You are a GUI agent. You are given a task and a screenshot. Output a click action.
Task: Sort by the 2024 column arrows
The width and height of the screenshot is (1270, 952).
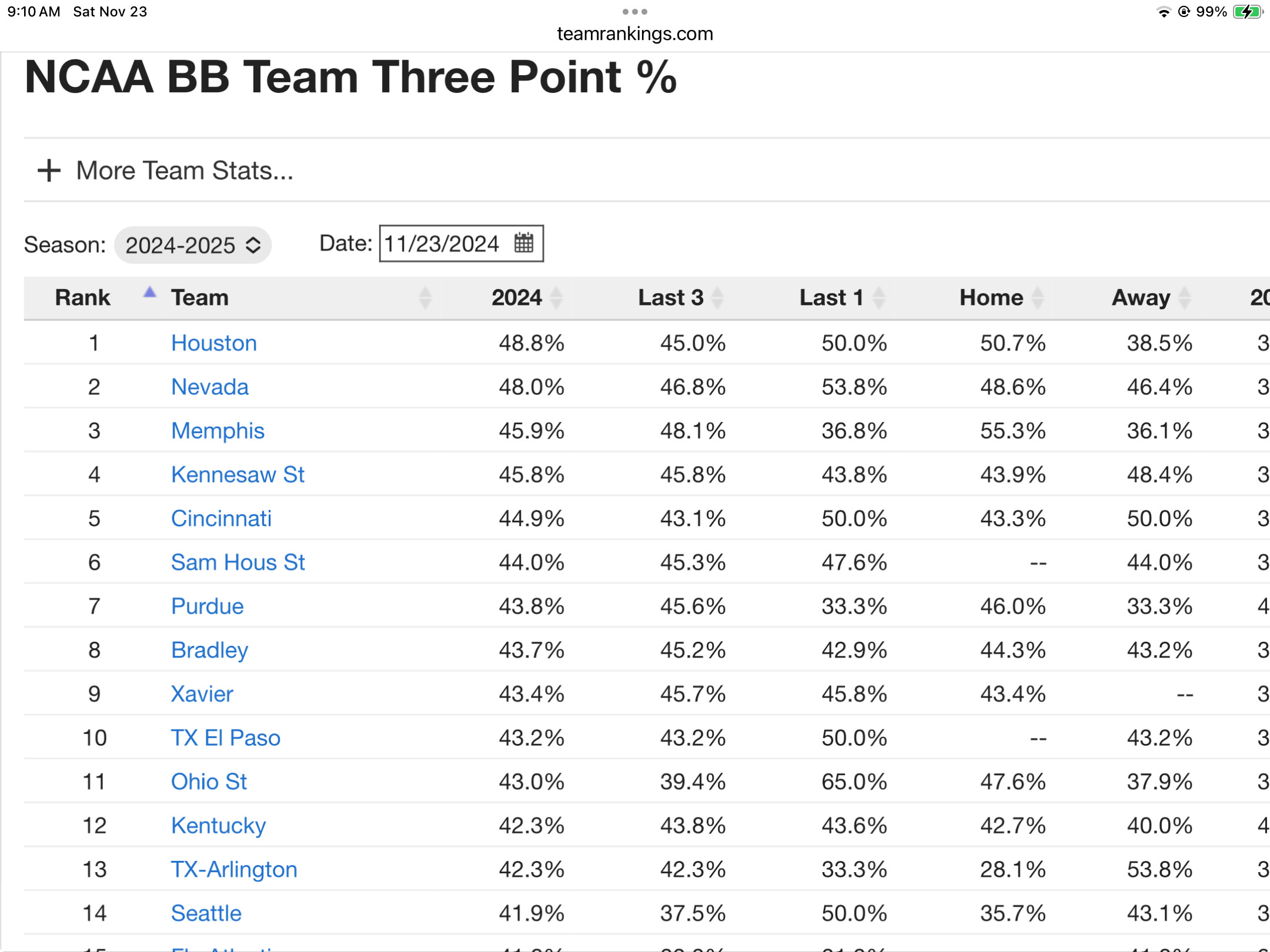pos(556,297)
